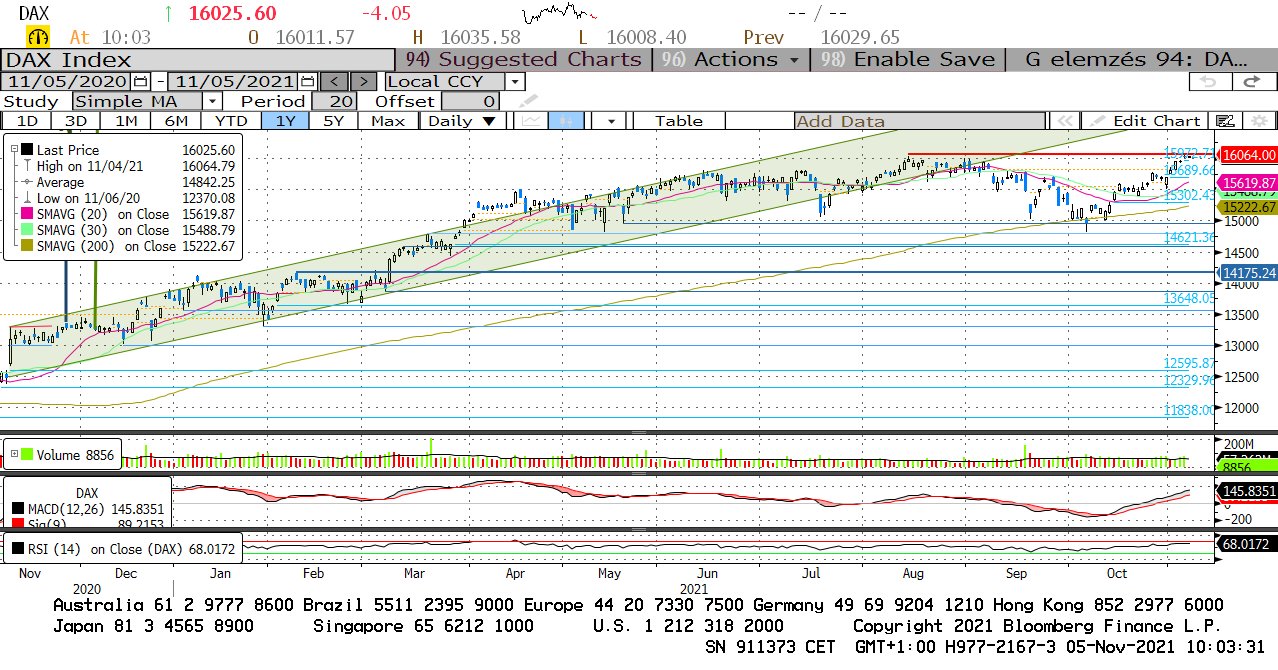Click the DAX Index security field

[197, 59]
